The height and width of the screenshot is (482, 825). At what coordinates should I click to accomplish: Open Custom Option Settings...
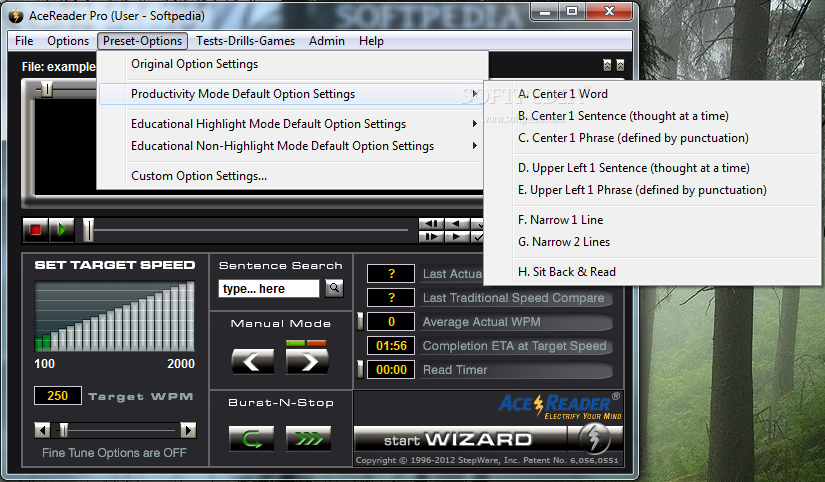290,176
